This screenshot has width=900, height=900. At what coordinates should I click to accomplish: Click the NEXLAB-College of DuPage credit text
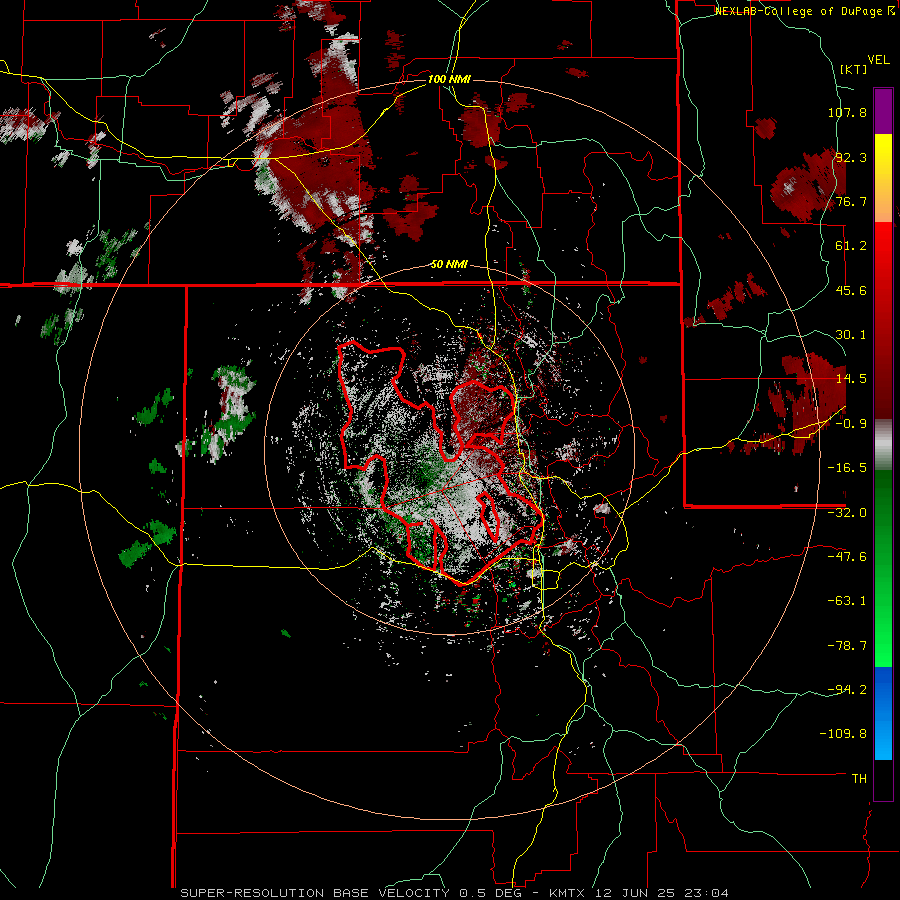pos(800,11)
